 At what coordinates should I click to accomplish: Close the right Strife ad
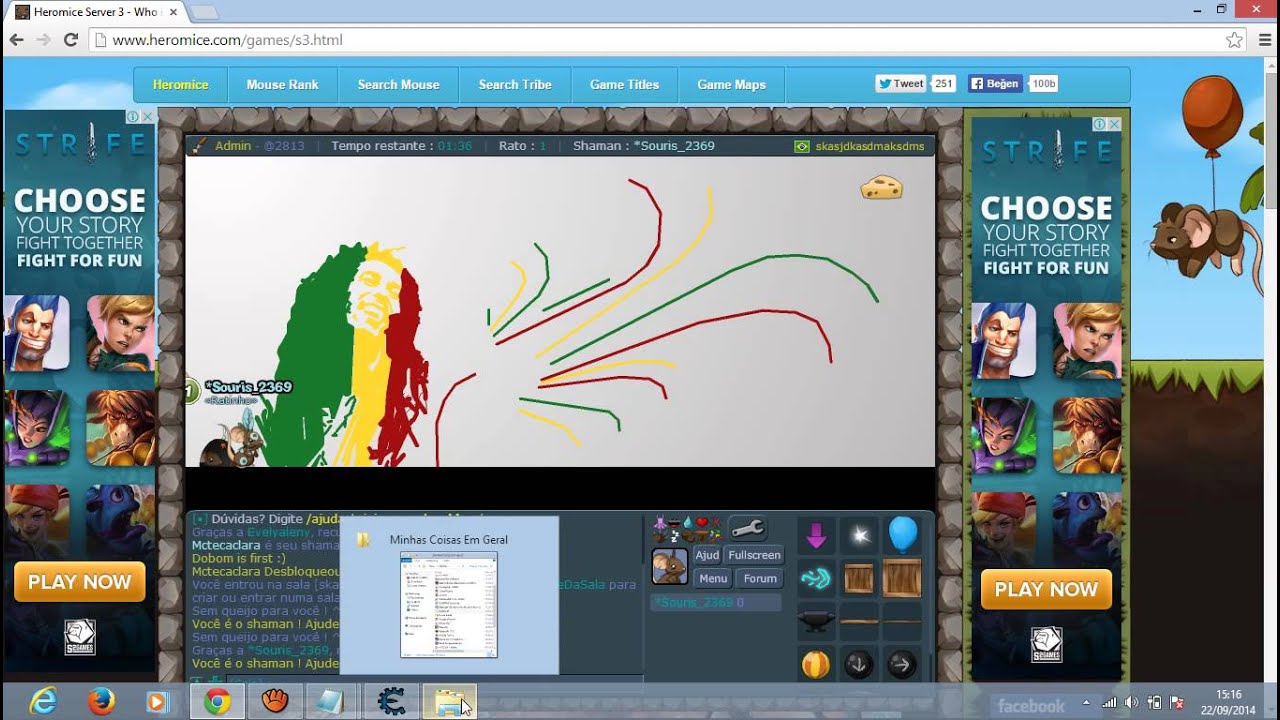(x=1113, y=124)
